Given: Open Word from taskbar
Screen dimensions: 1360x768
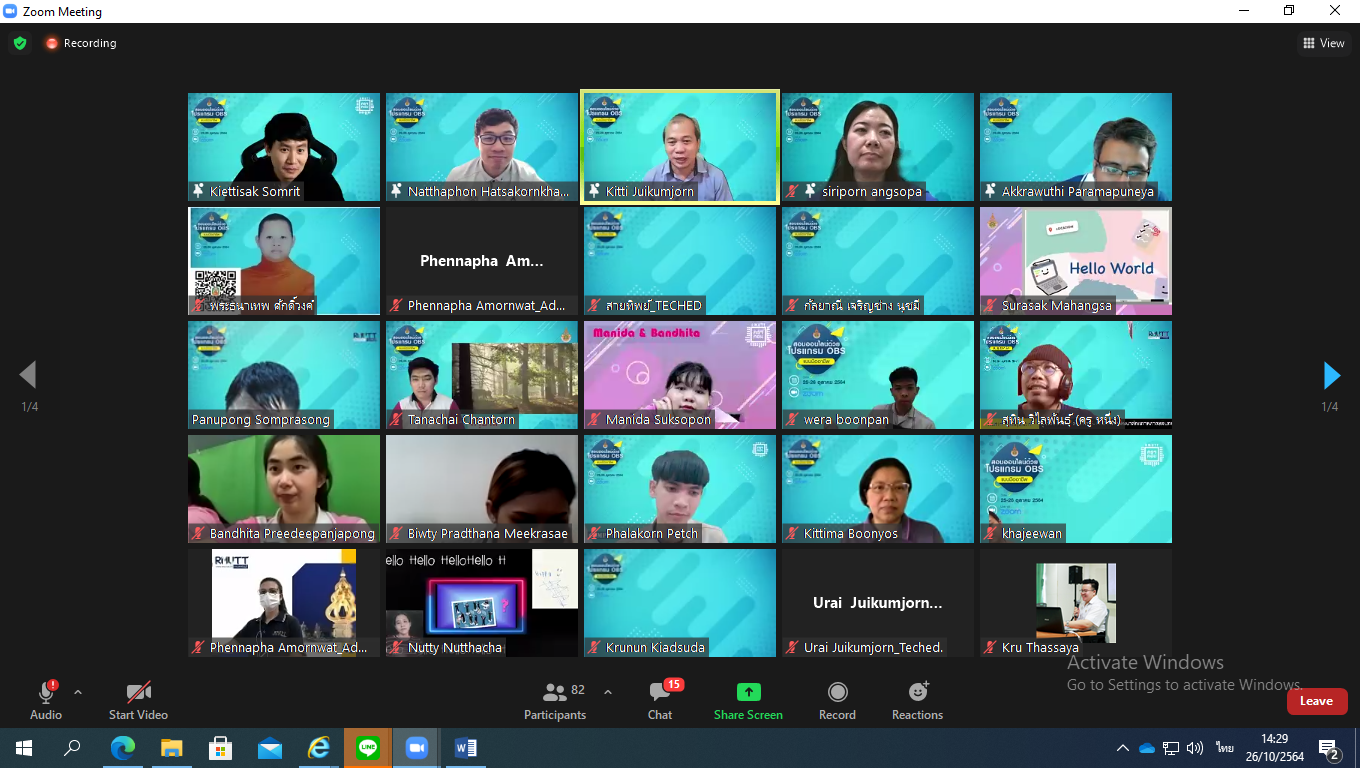Looking at the screenshot, I should pos(466,747).
